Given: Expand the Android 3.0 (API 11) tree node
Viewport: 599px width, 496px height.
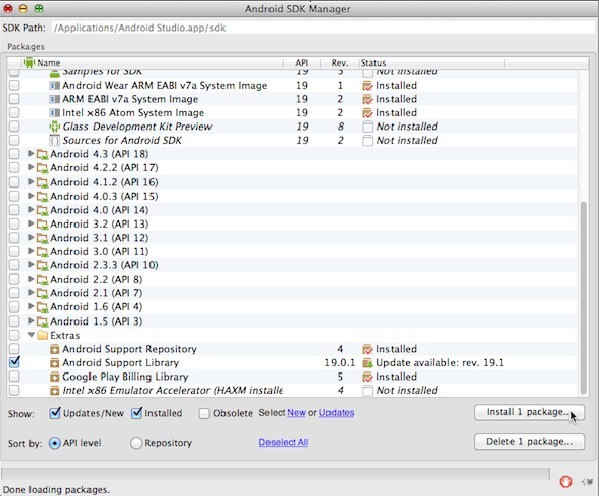Looking at the screenshot, I should [x=31, y=251].
